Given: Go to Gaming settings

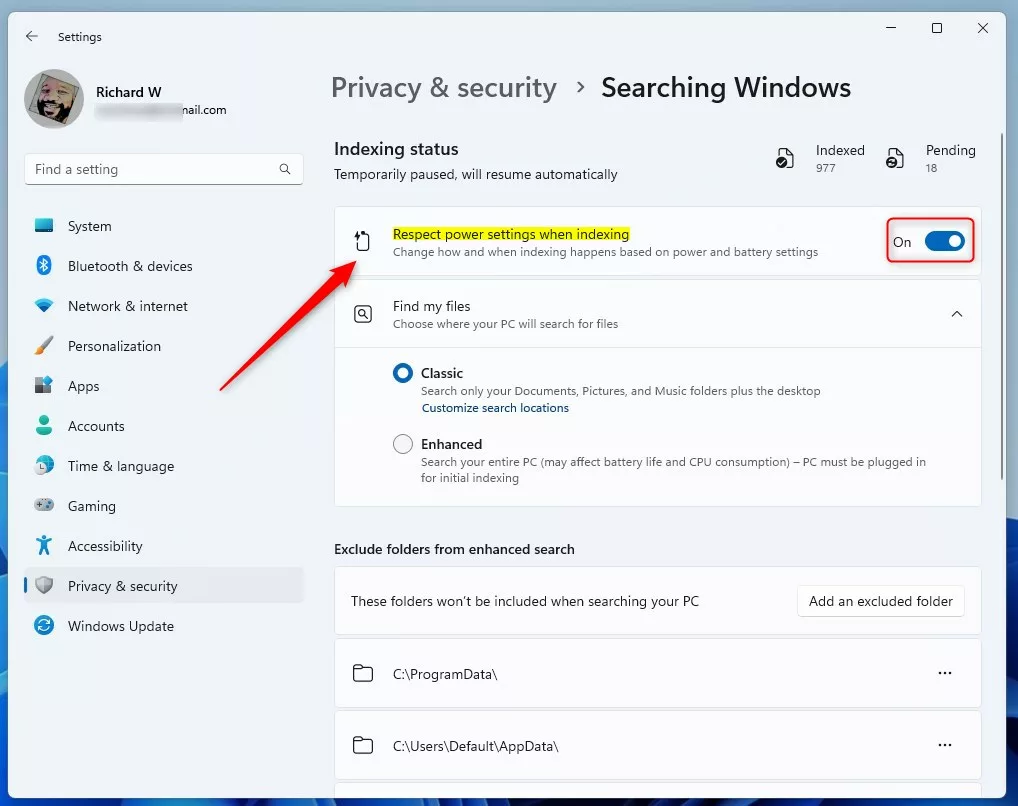Looking at the screenshot, I should pos(164,506).
